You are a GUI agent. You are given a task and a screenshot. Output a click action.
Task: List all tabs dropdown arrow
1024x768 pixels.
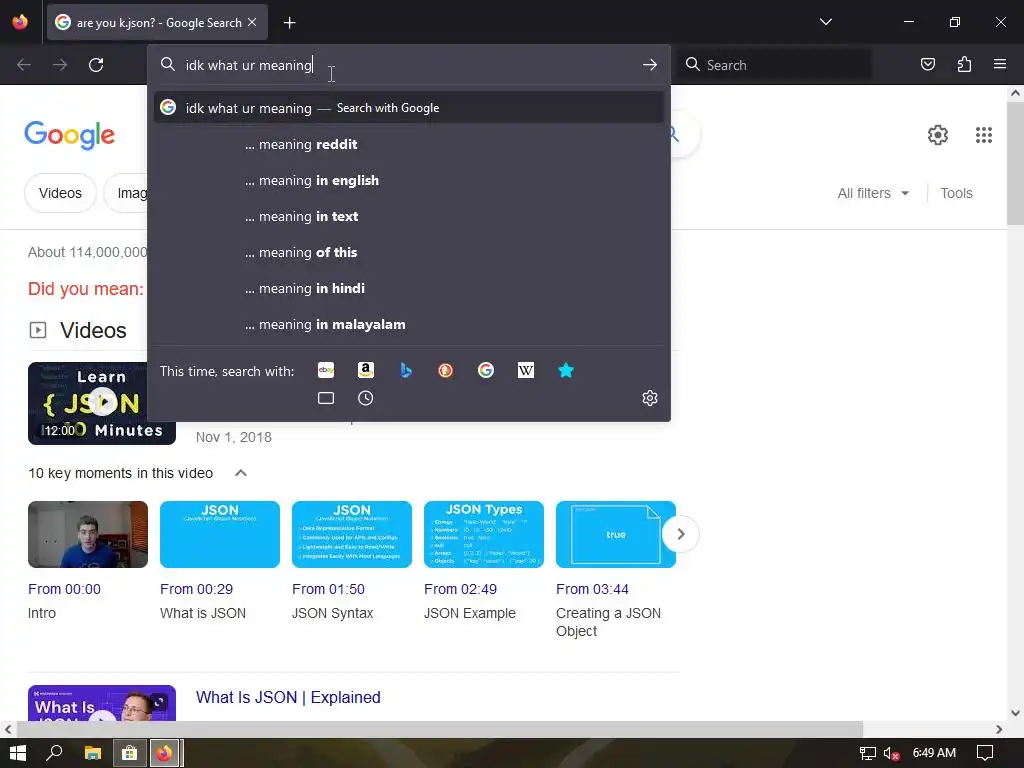pos(825,22)
